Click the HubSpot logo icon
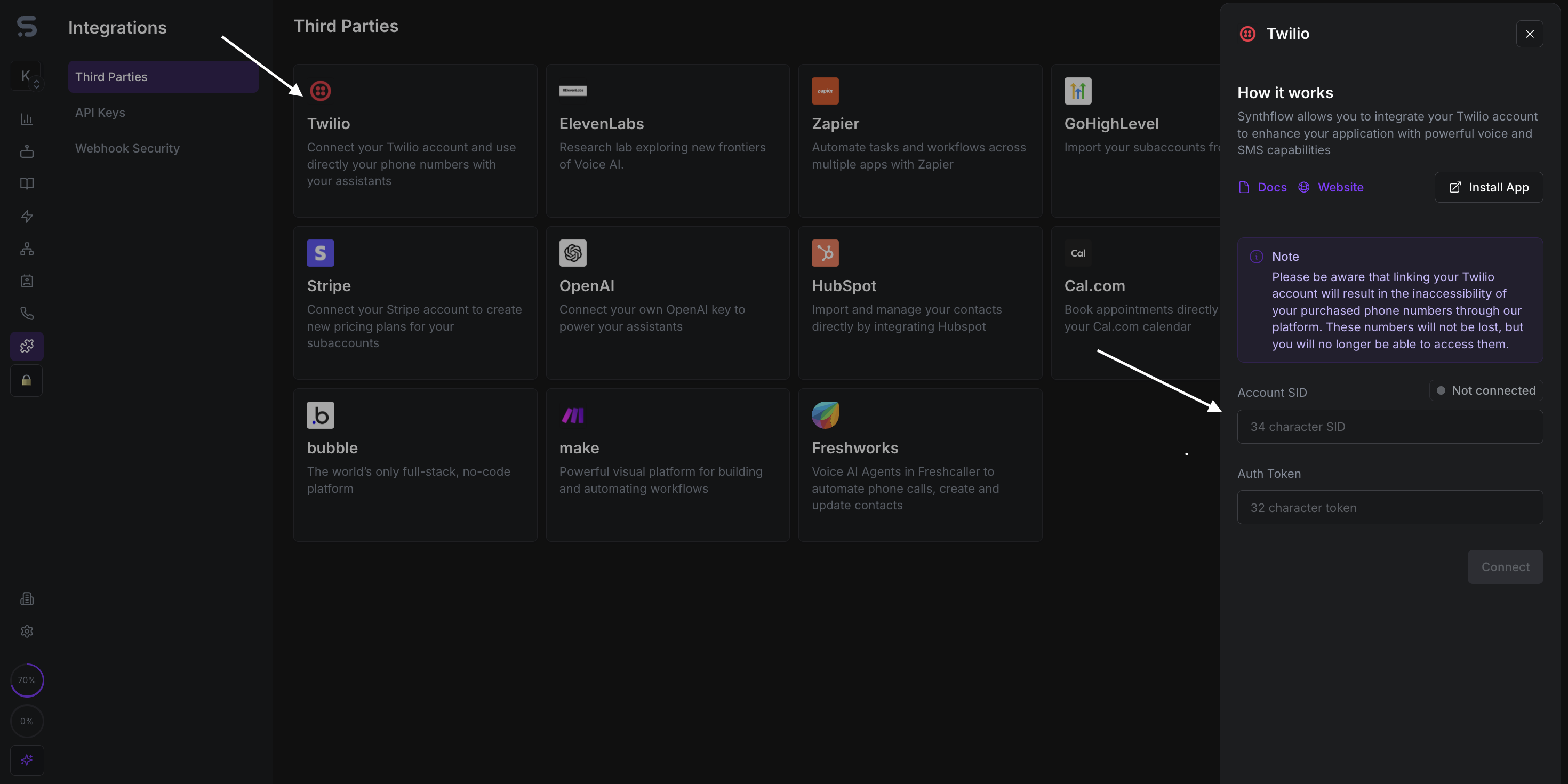 tap(825, 253)
